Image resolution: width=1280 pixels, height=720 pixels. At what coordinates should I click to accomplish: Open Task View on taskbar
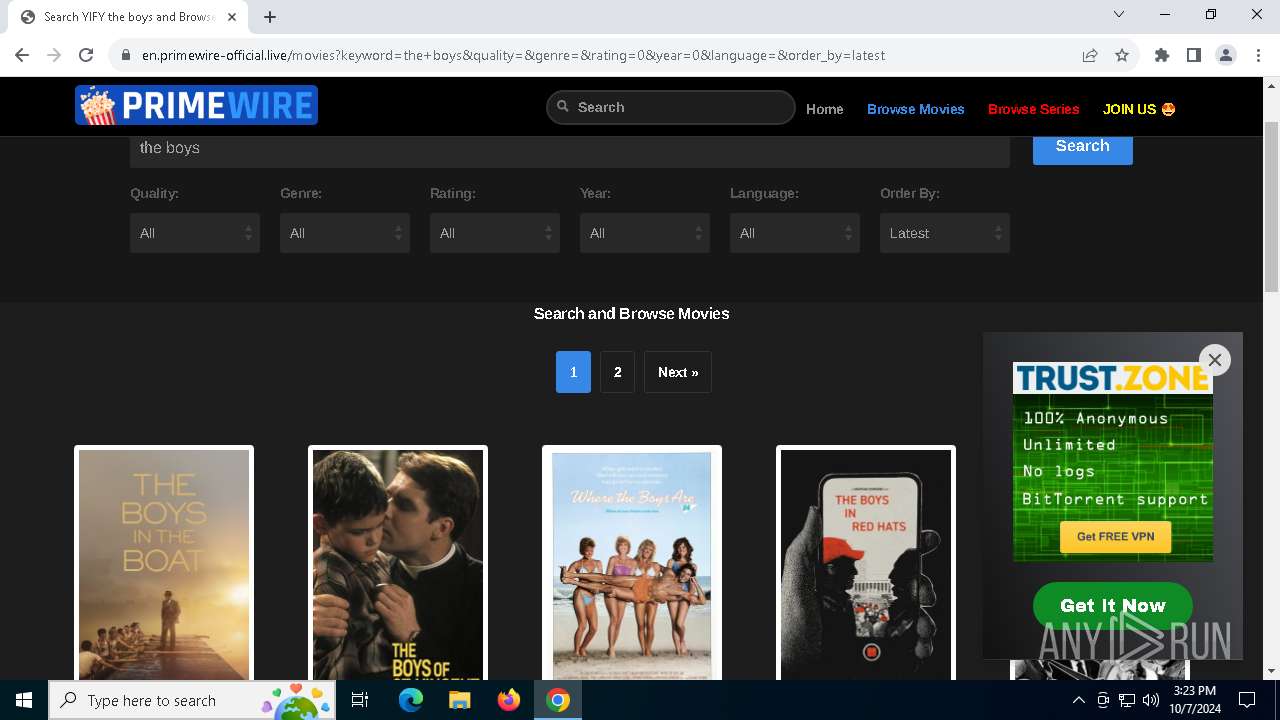361,700
